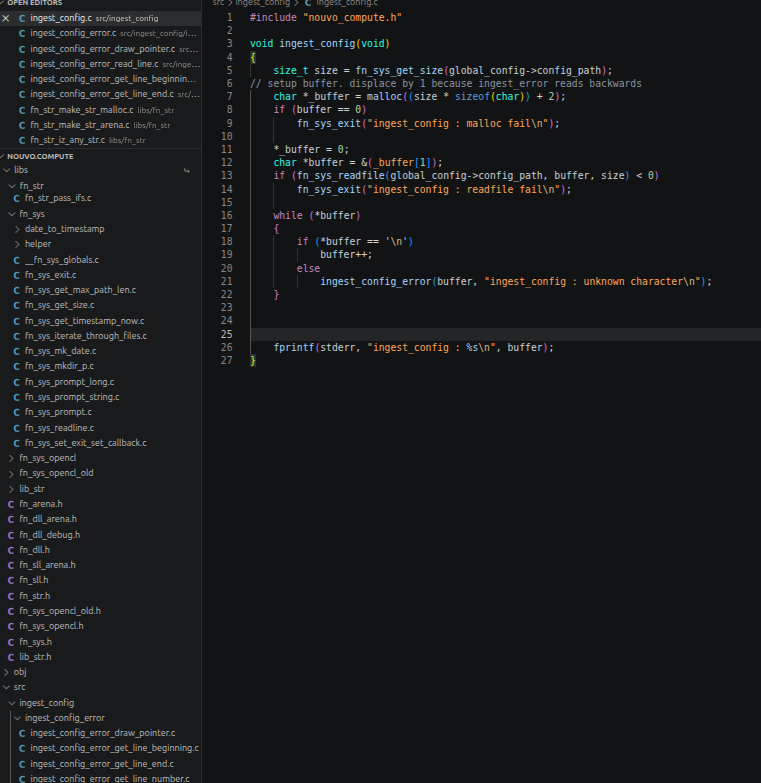Open fn_sys_prompt_string.c file
This screenshot has width=761, height=783.
(x=72, y=396)
